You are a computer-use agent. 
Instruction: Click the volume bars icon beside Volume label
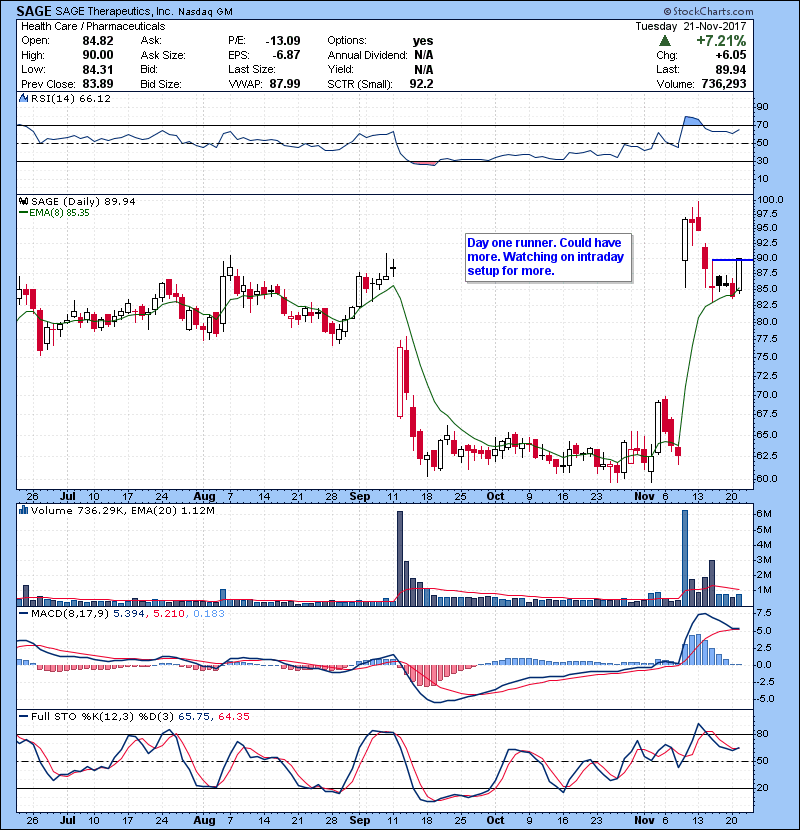pos(23,510)
